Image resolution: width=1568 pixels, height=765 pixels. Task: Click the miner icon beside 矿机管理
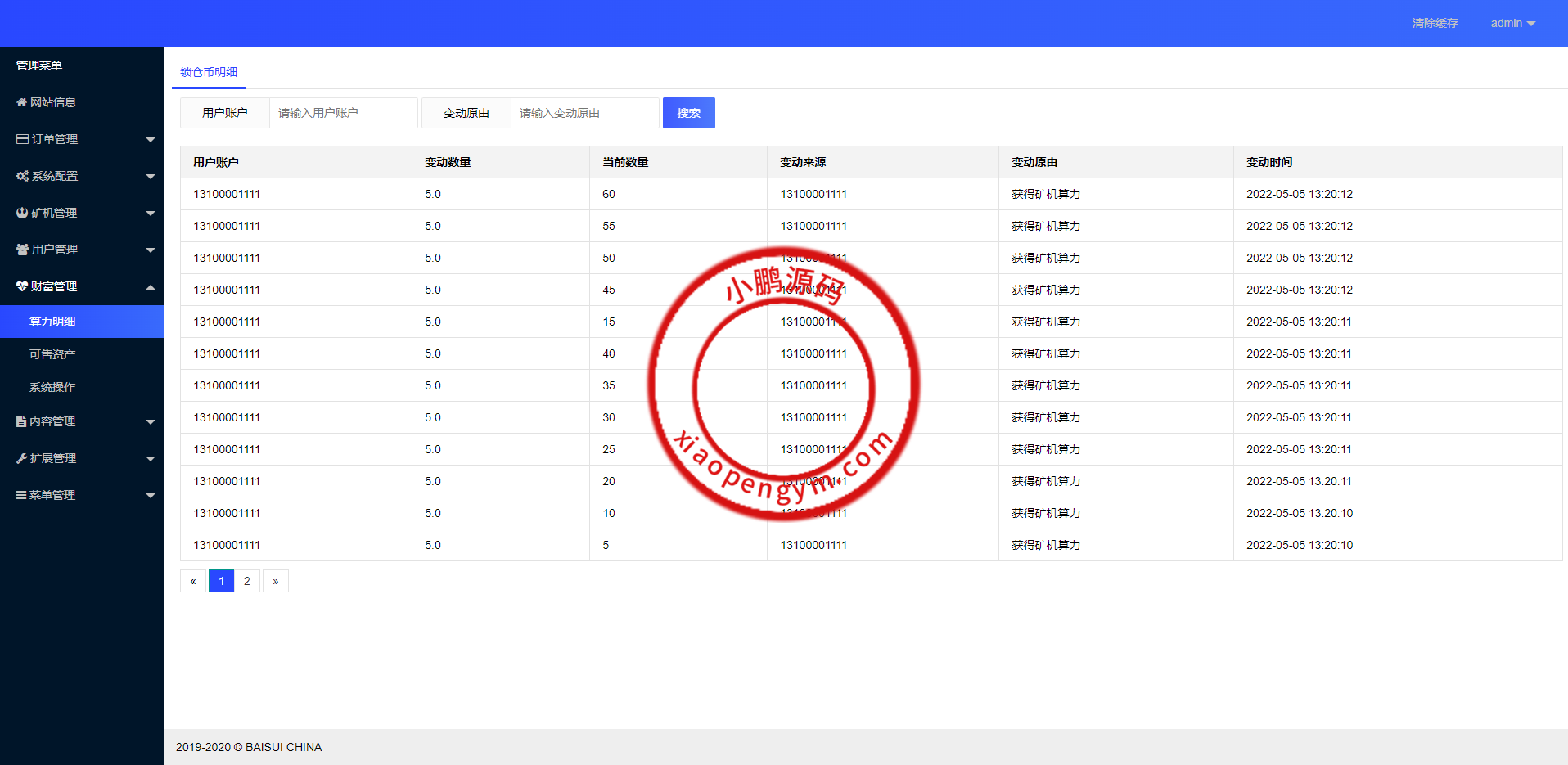(22, 213)
